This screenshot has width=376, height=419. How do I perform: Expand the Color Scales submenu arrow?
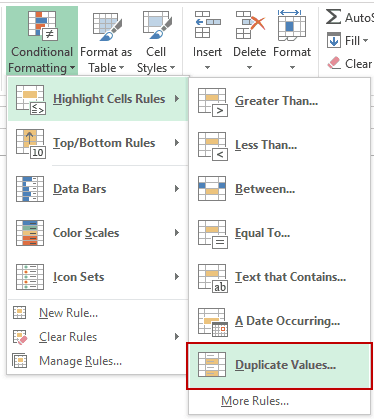[177, 232]
